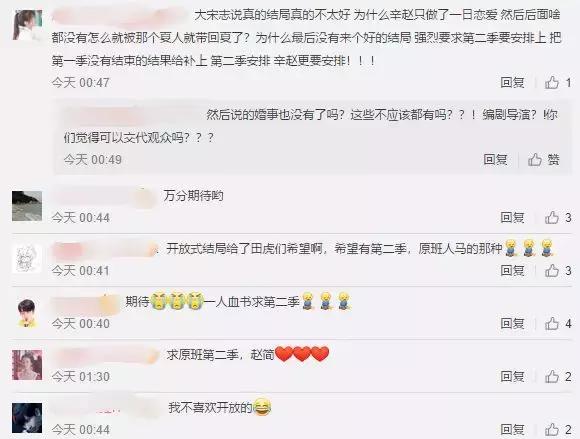The width and height of the screenshot is (580, 439).
Task: Reply to the 我不喜欢开放的 comment
Action: click(512, 429)
